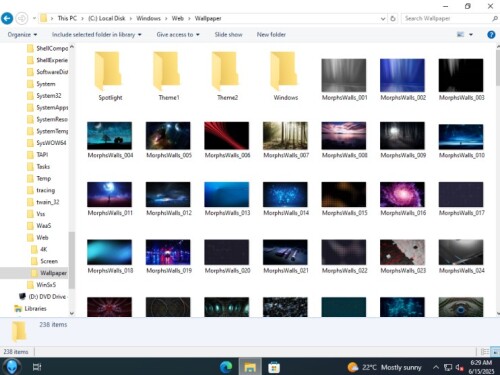
Task: Switch to large thumbnails view icon
Action: [495, 351]
